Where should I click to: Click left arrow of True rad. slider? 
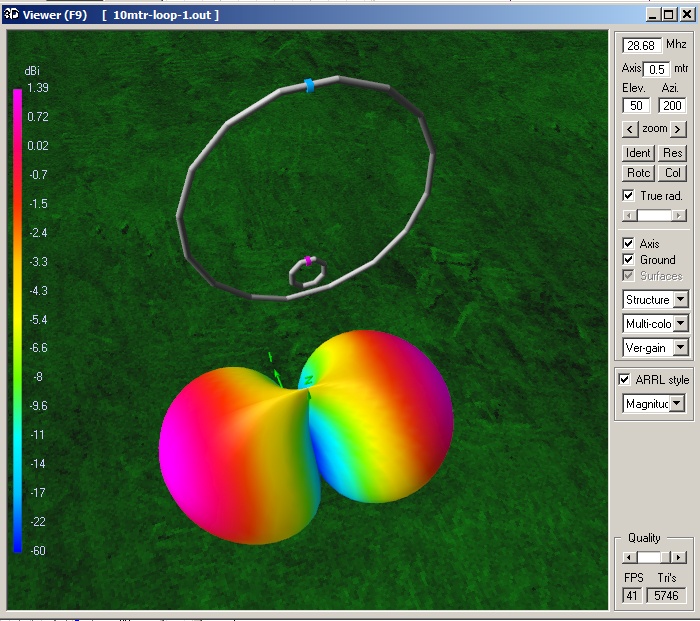[x=629, y=216]
